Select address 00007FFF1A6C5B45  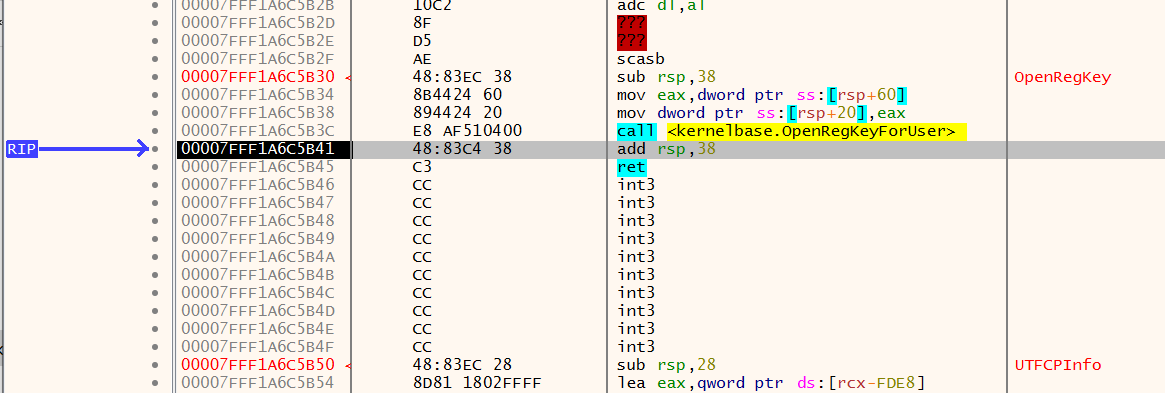tap(258, 167)
